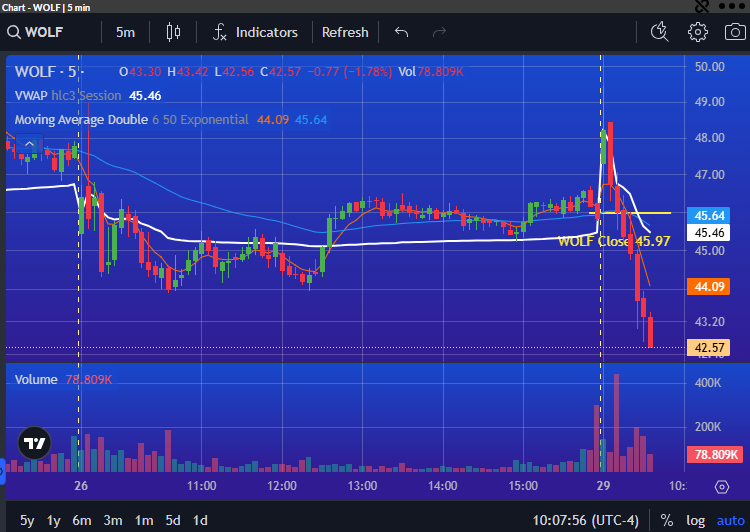Open the quick search lightning icon
The width and height of the screenshot is (750, 532).
660,32
